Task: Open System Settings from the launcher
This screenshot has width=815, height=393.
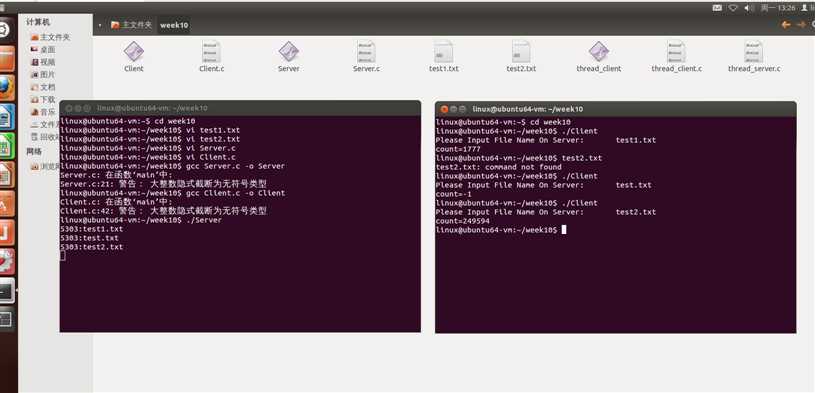Action: tap(6, 261)
